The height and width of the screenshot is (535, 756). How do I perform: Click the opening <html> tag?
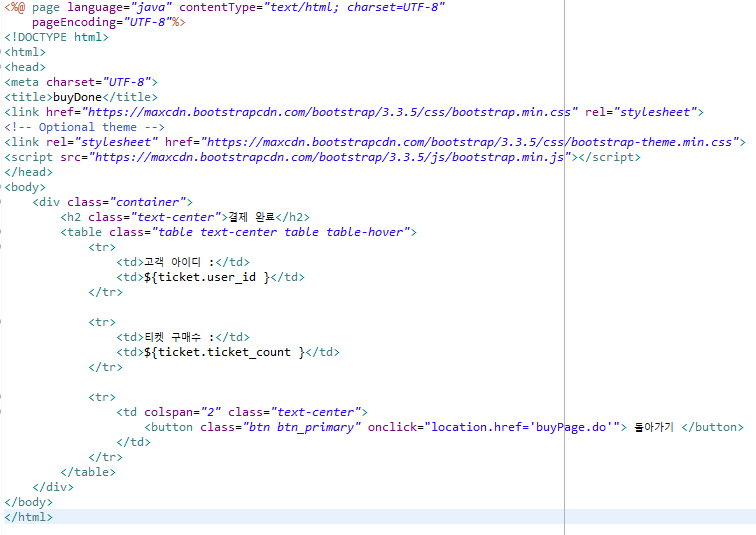point(25,52)
